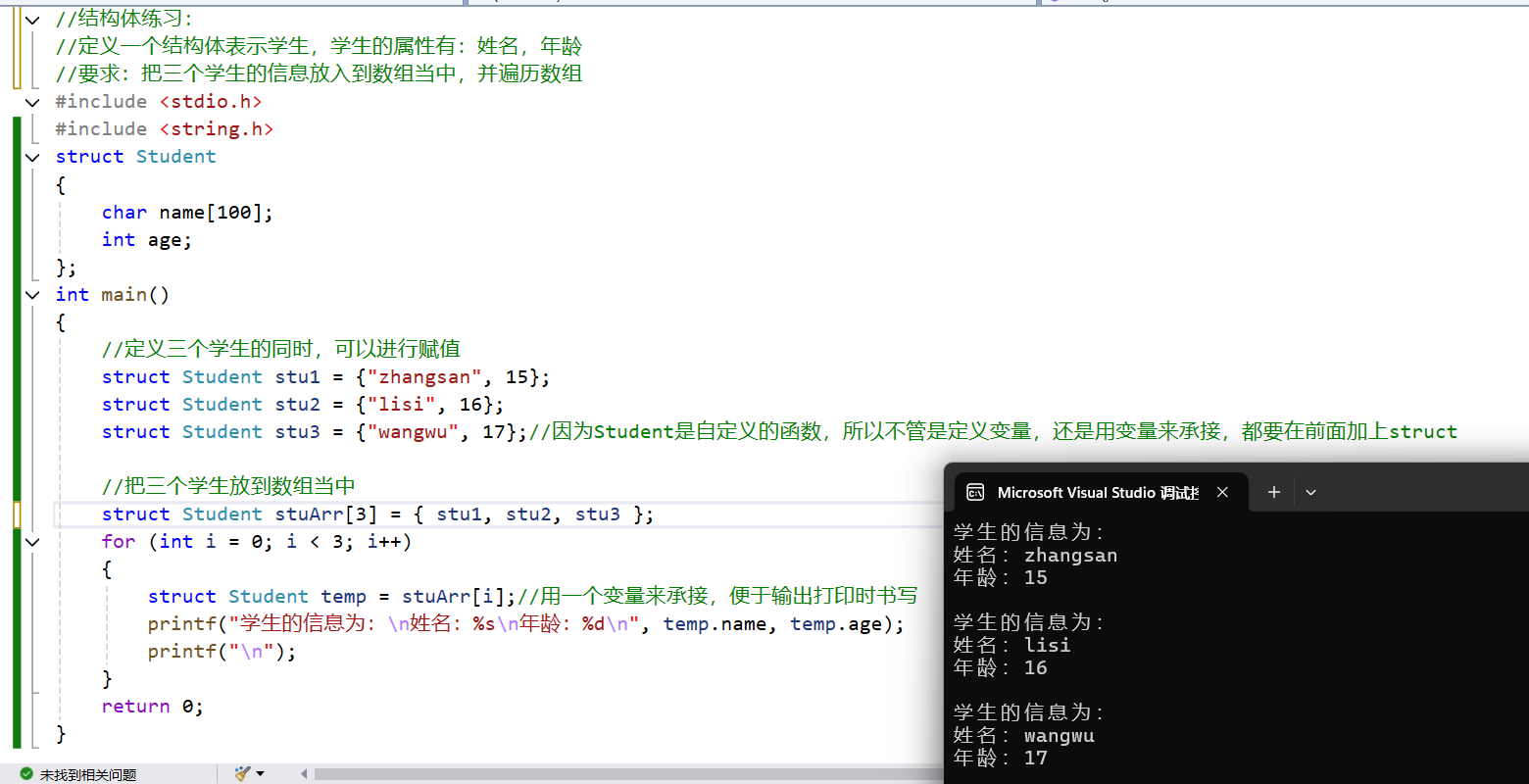The height and width of the screenshot is (784, 1529).
Task: Click the printf("\n"); line
Action: (222, 652)
